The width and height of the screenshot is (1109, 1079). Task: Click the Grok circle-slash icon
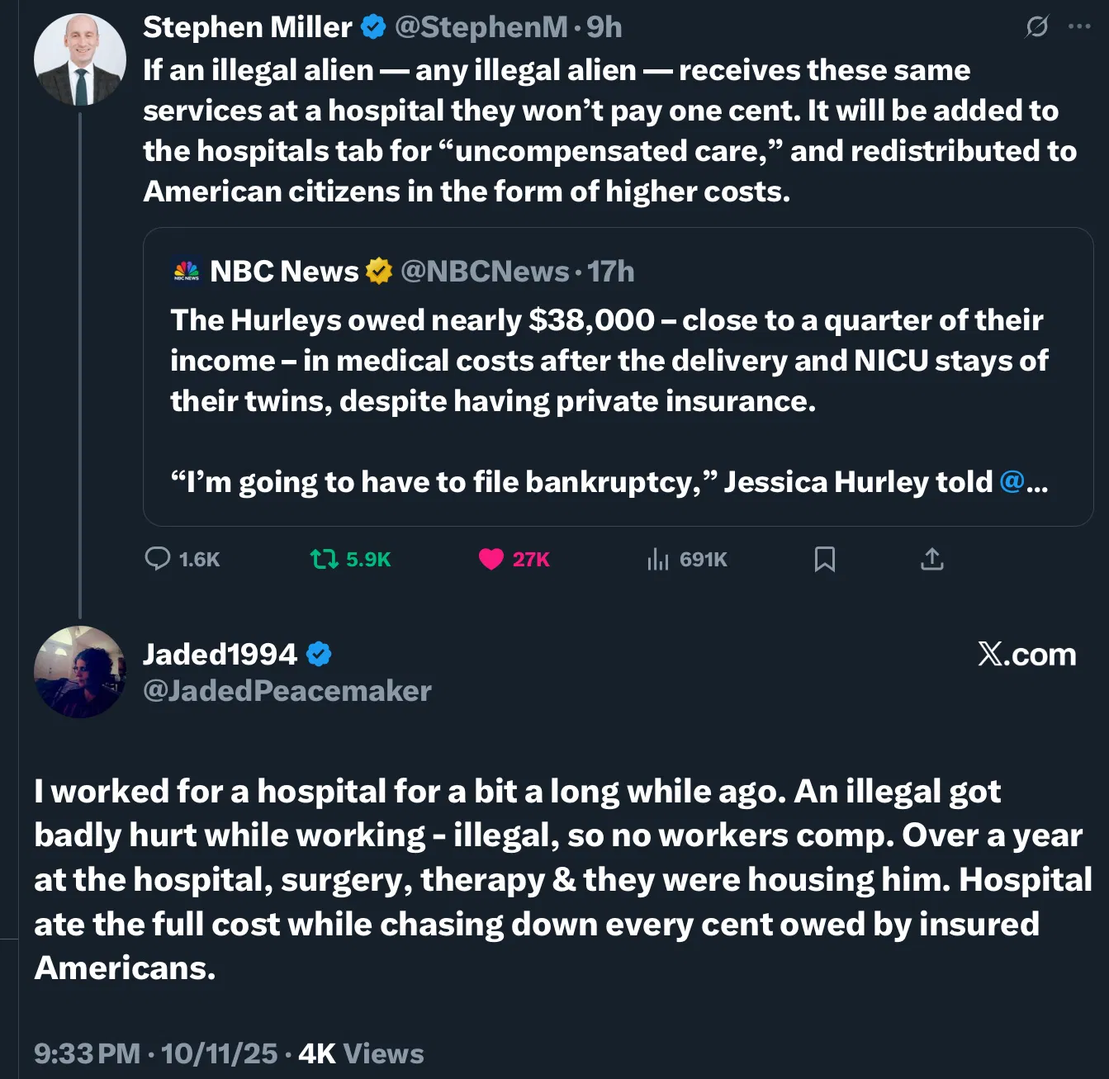[x=1037, y=27]
